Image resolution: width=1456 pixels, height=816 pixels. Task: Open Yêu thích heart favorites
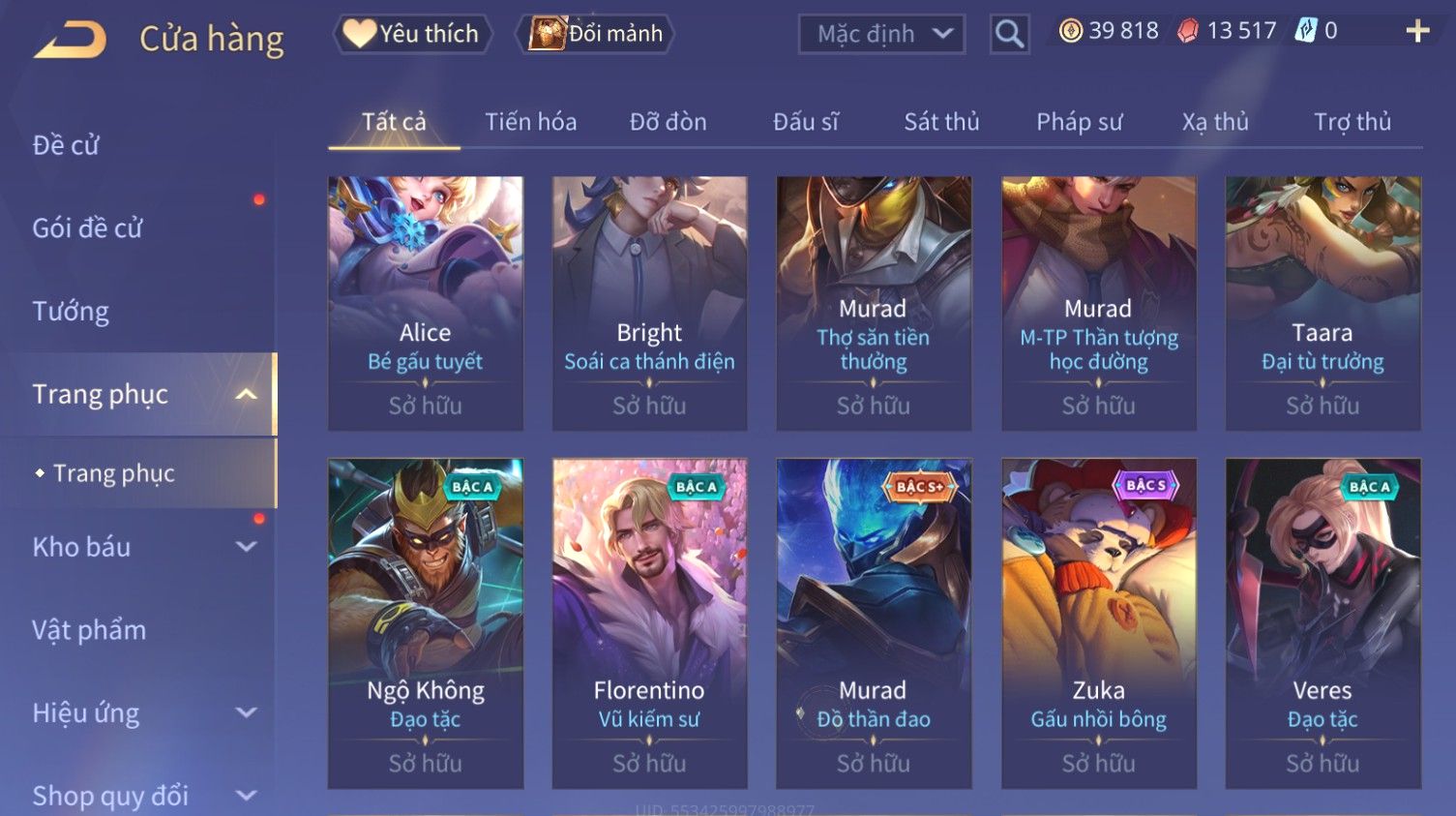click(x=412, y=34)
